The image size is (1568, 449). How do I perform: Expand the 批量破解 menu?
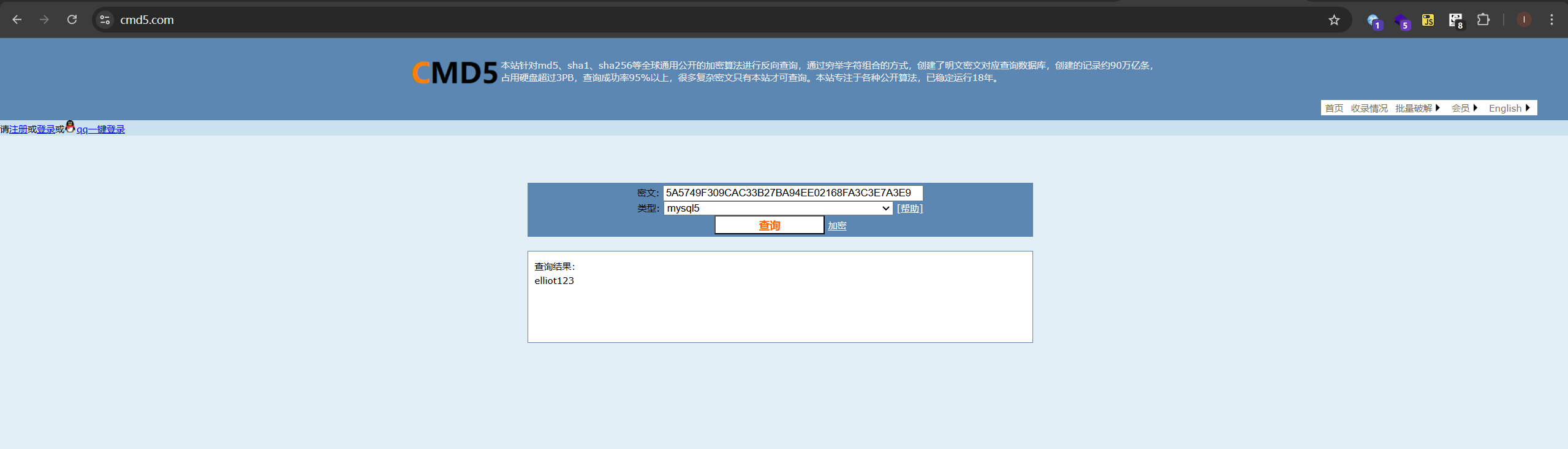(1417, 108)
